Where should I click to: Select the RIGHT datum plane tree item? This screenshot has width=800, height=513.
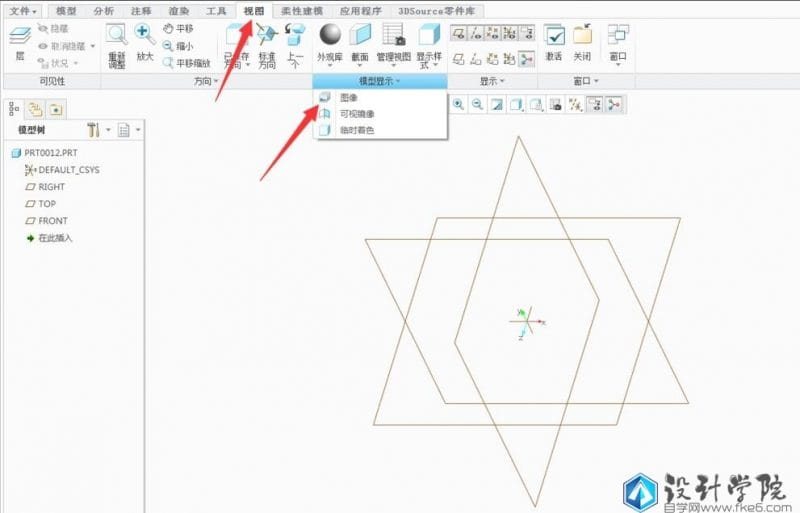[51, 187]
